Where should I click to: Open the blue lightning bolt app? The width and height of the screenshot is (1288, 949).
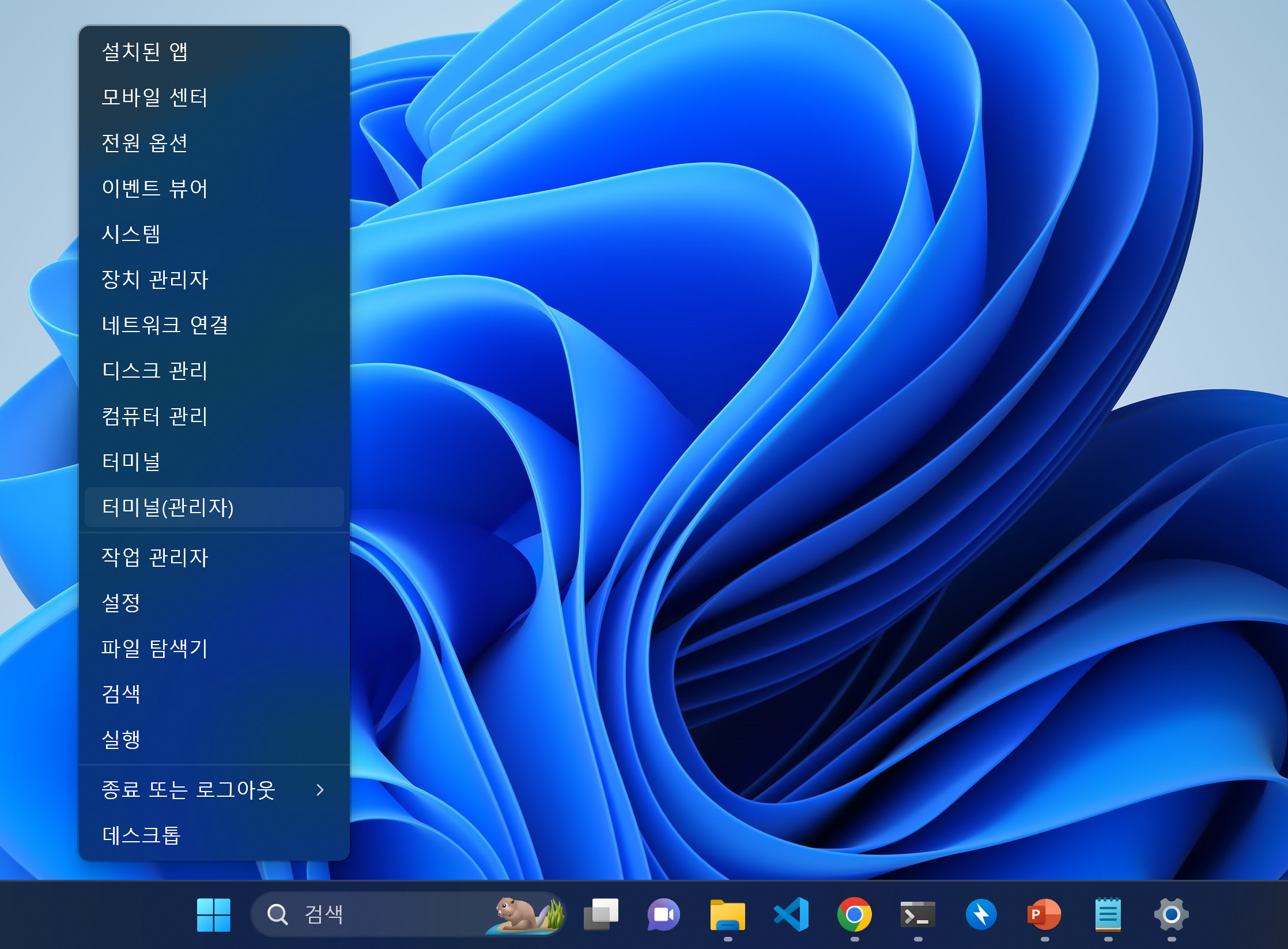coord(981,914)
